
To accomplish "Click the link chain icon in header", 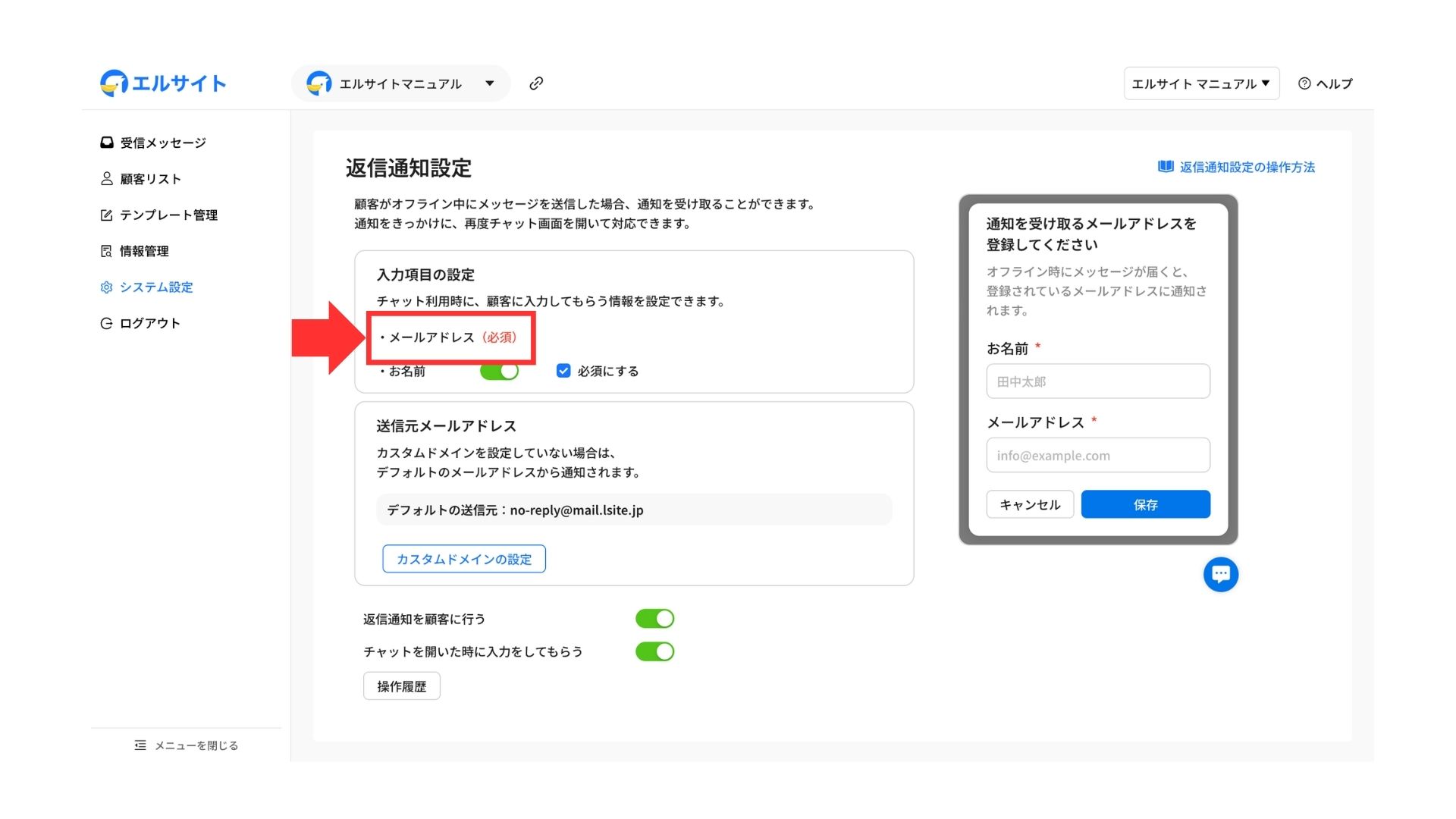I will tap(536, 83).
